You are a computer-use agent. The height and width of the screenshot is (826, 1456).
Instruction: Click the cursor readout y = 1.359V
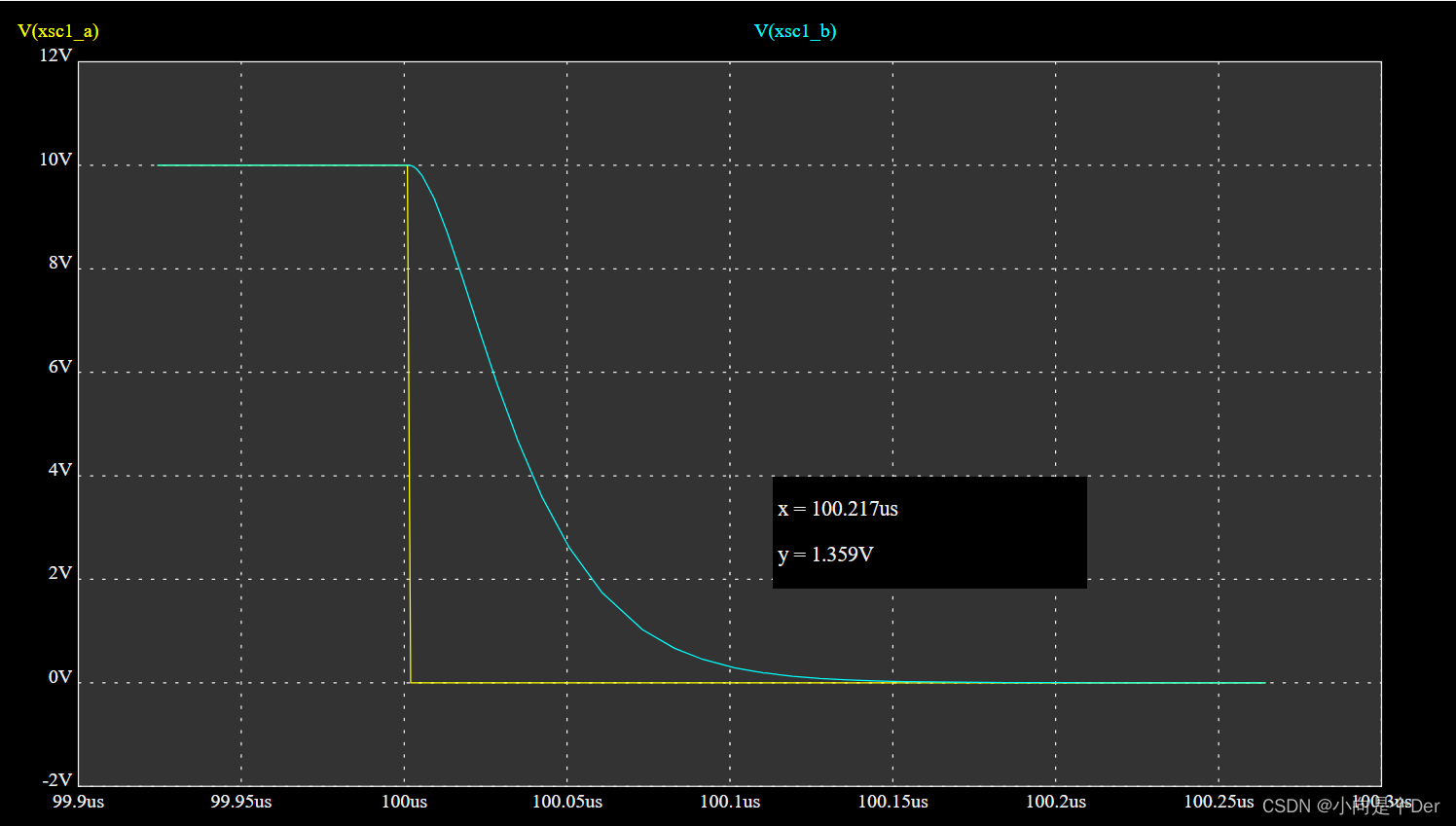point(825,555)
